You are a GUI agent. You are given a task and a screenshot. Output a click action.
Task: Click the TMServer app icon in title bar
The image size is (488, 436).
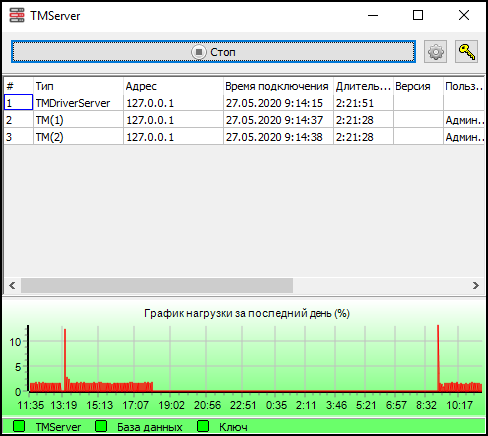(x=17, y=15)
